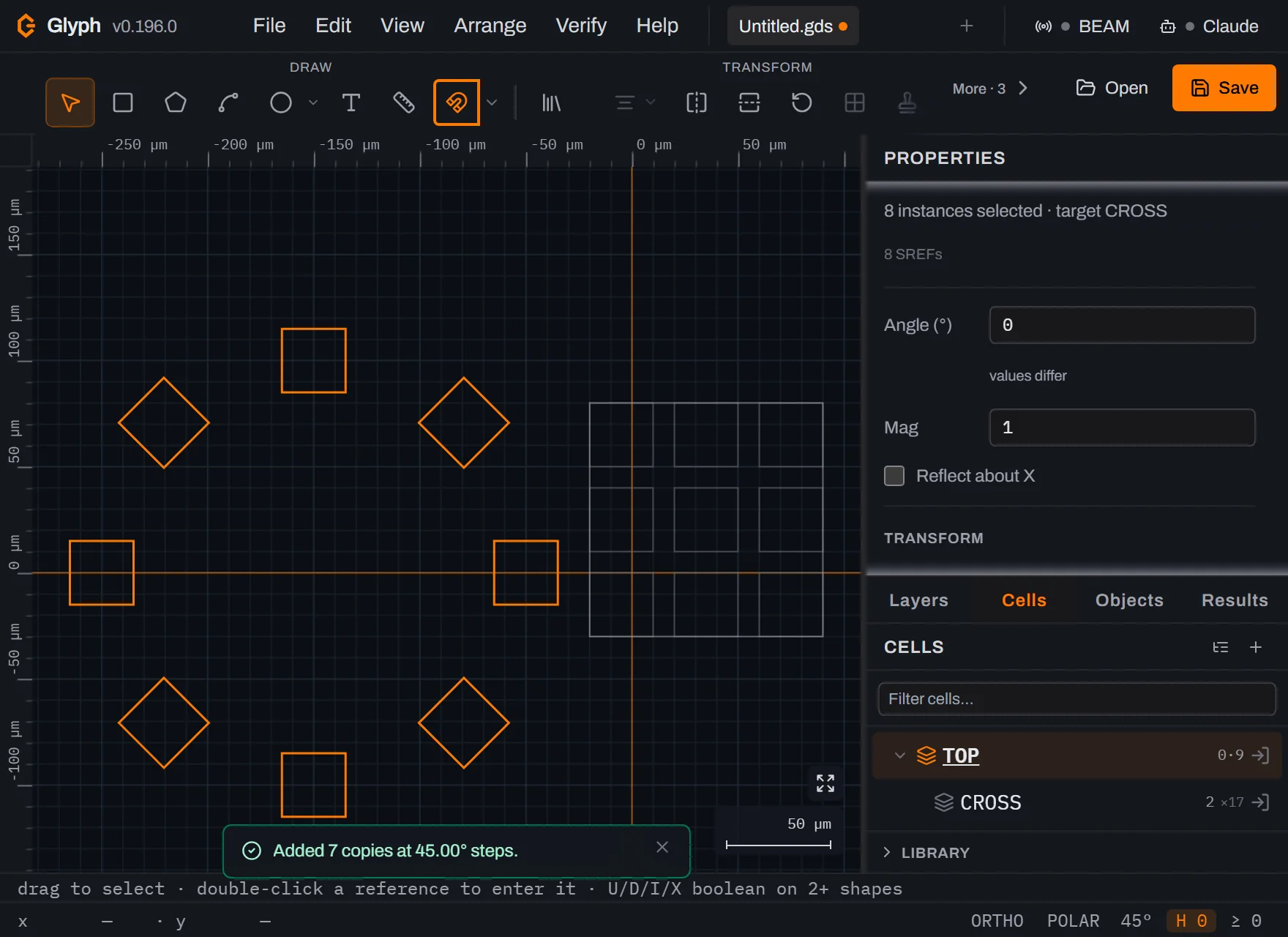This screenshot has width=1288, height=937.
Task: Fit view with the expand icon
Action: [825, 783]
